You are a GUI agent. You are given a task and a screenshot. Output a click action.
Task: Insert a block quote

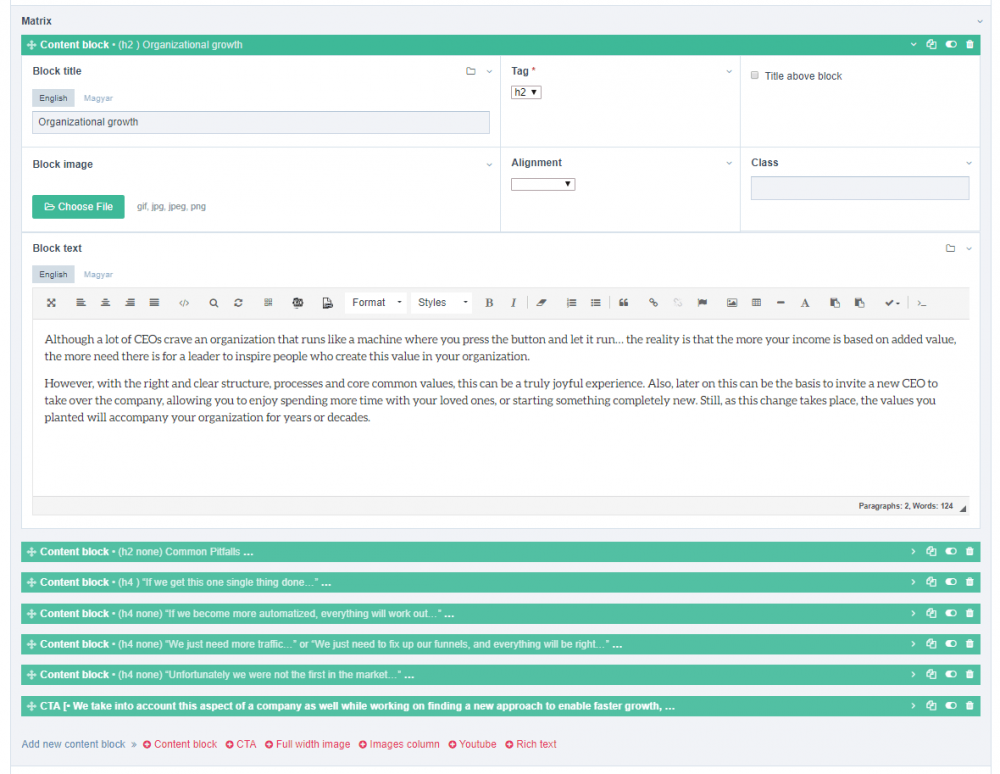coord(624,303)
